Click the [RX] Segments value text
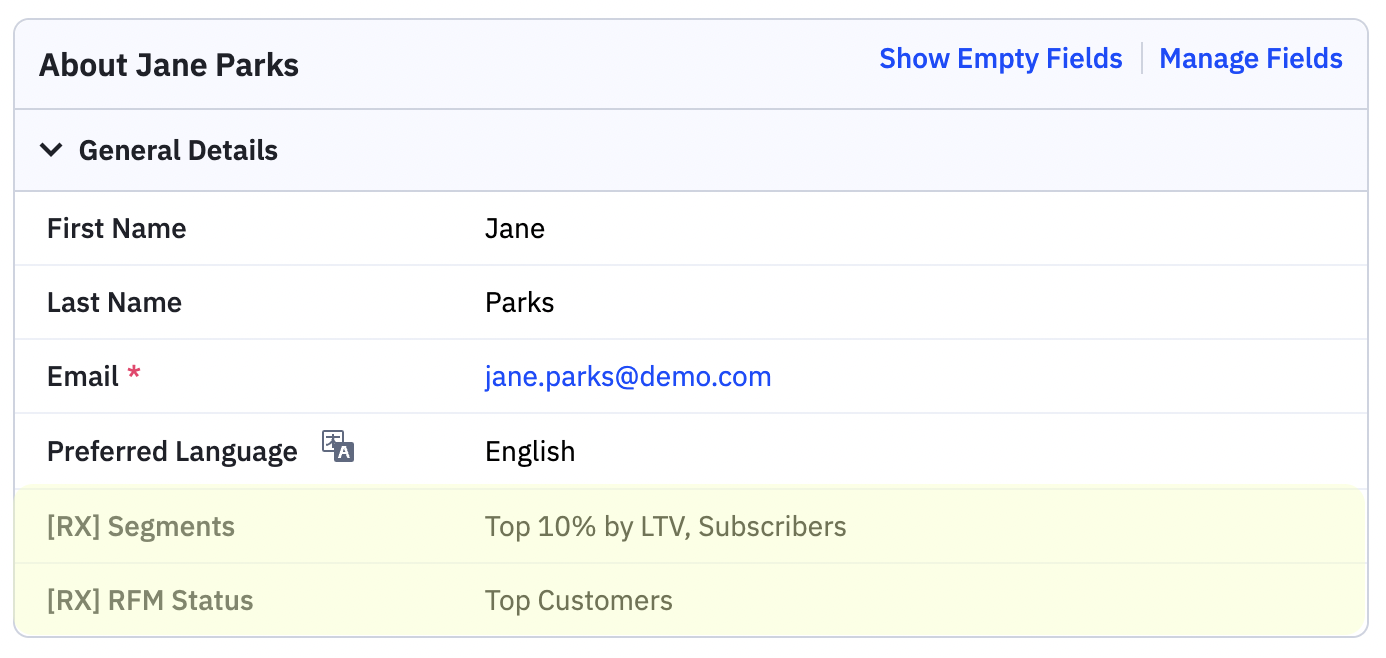The height and width of the screenshot is (658, 1386). 665,527
